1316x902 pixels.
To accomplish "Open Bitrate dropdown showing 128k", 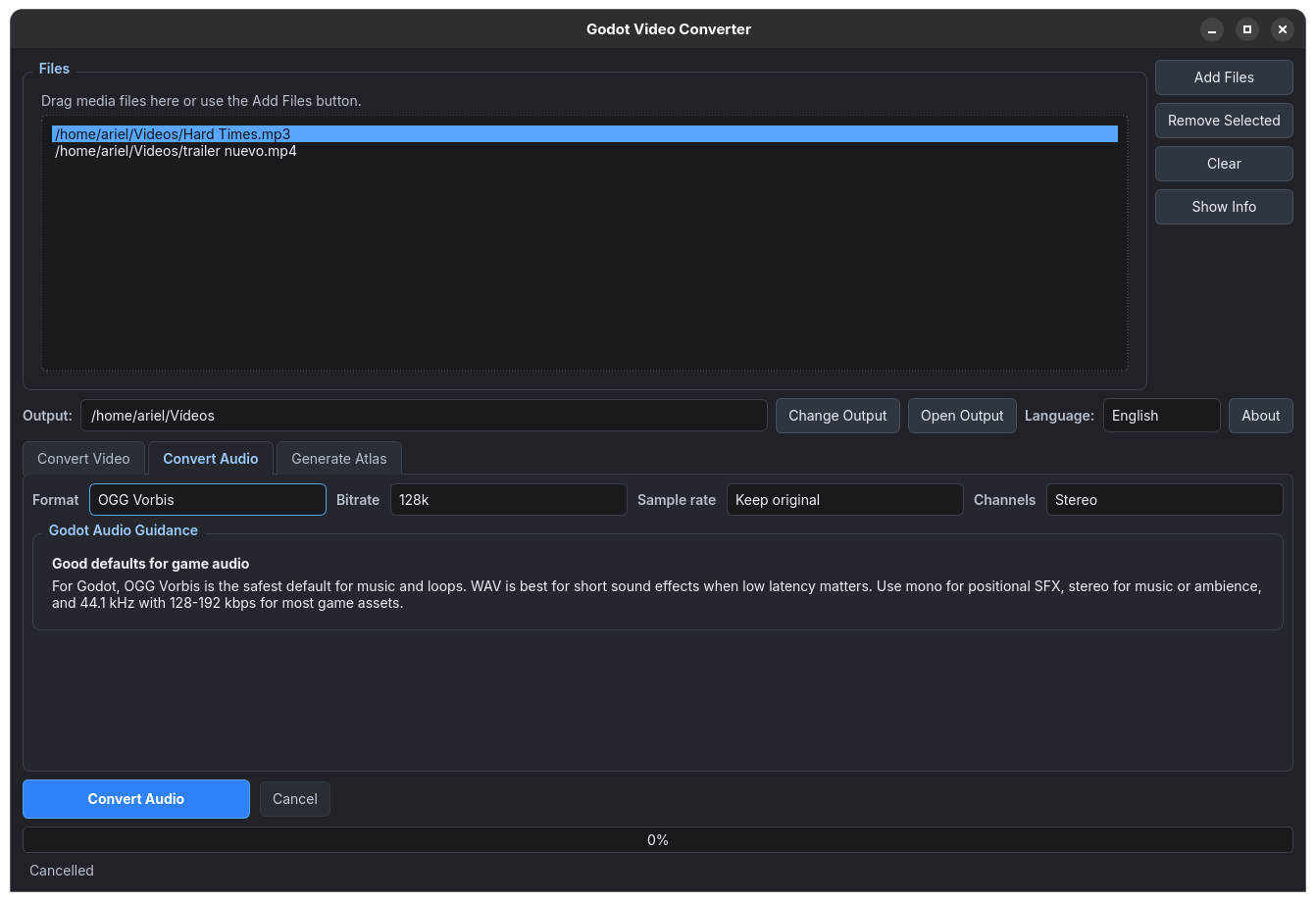I will [x=509, y=500].
